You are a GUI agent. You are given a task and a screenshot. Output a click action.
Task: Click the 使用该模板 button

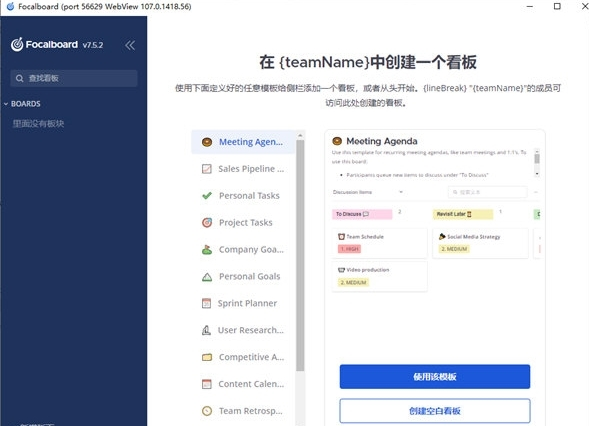[435, 376]
